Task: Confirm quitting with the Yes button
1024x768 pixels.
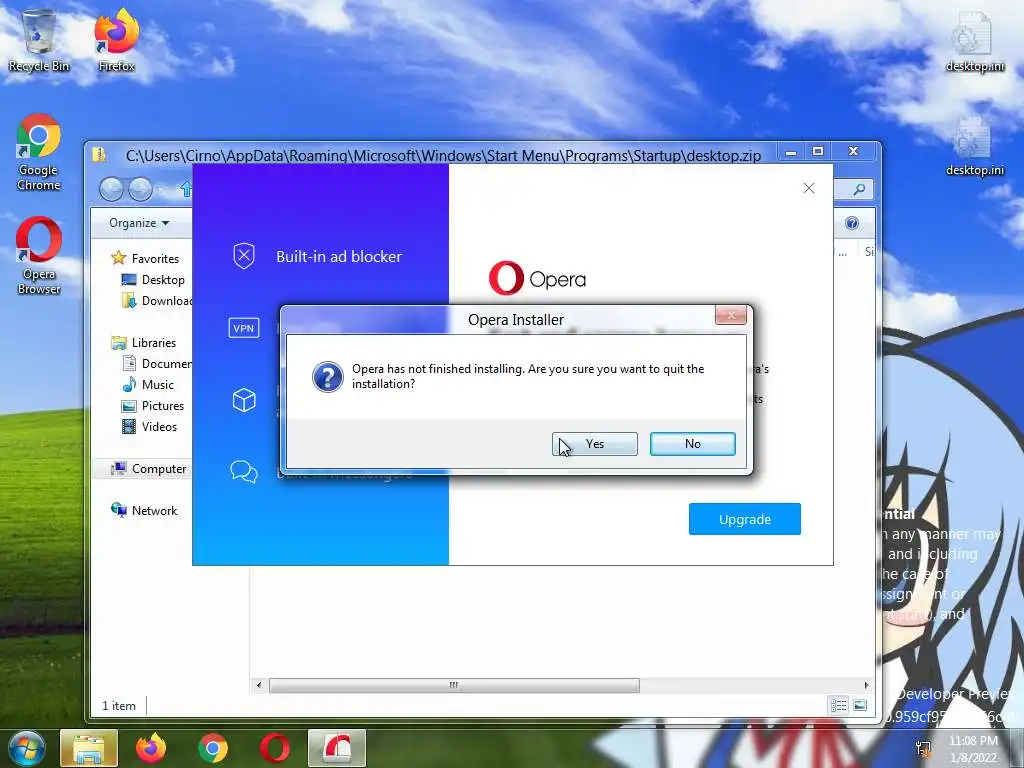Action: pyautogui.click(x=594, y=444)
